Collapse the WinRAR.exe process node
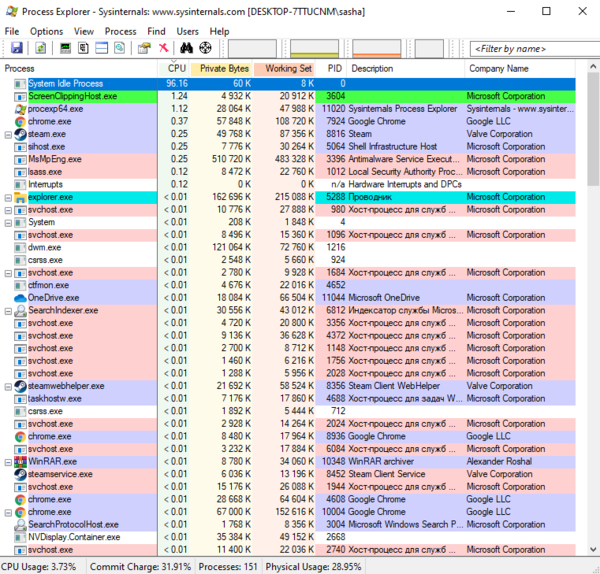The height and width of the screenshot is (574, 600). point(7,462)
